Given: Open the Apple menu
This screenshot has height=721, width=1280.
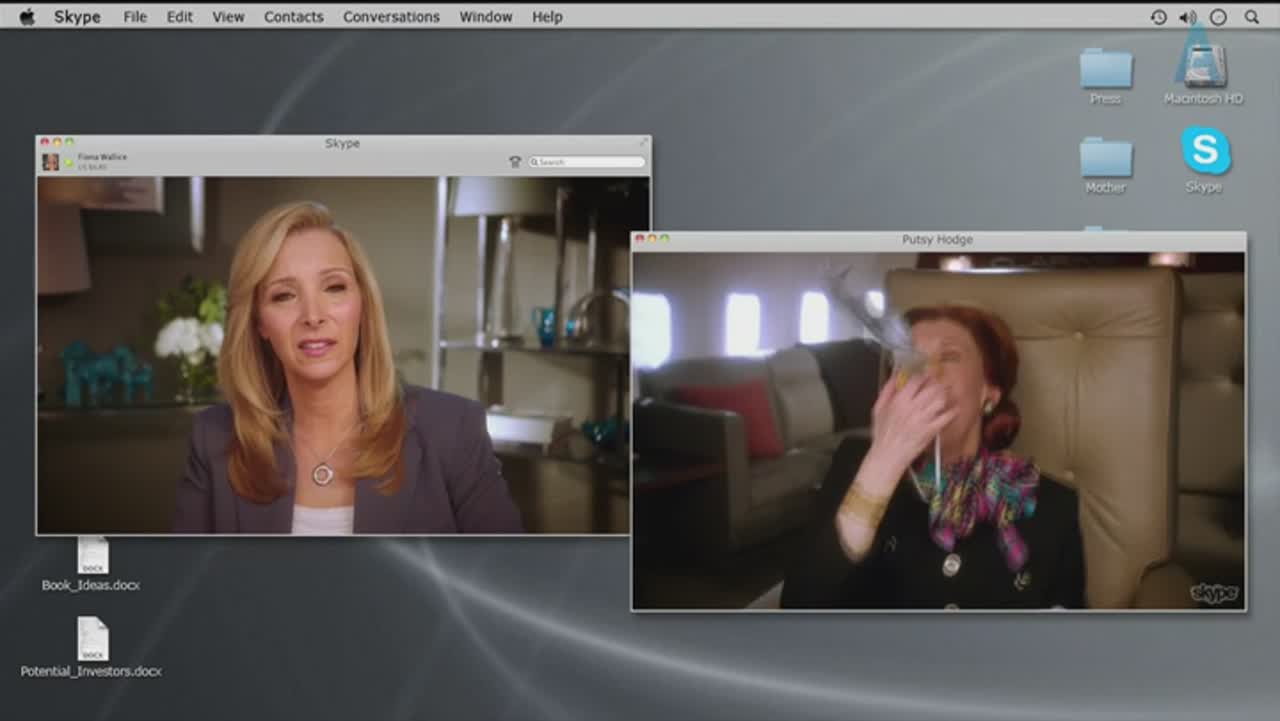Looking at the screenshot, I should 27,17.
